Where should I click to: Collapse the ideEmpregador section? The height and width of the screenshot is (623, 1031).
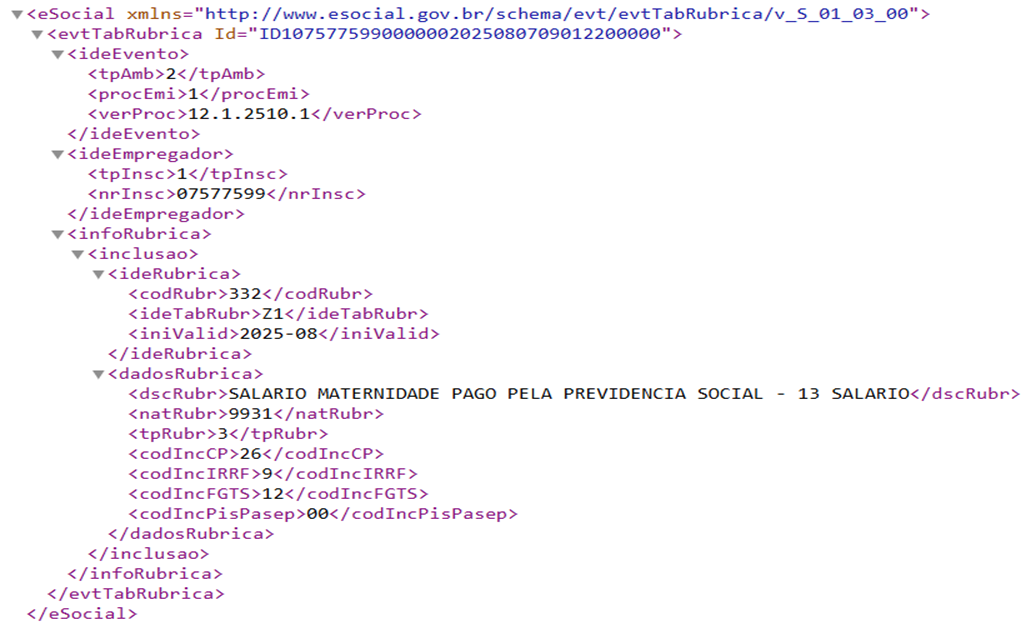tap(58, 155)
